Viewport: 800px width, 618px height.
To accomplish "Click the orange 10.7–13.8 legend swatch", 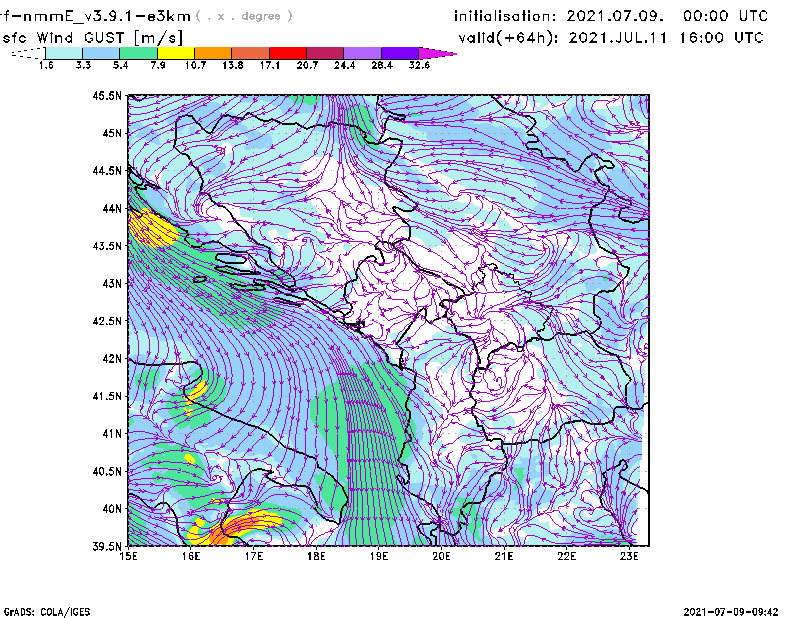I will pyautogui.click(x=213, y=53).
